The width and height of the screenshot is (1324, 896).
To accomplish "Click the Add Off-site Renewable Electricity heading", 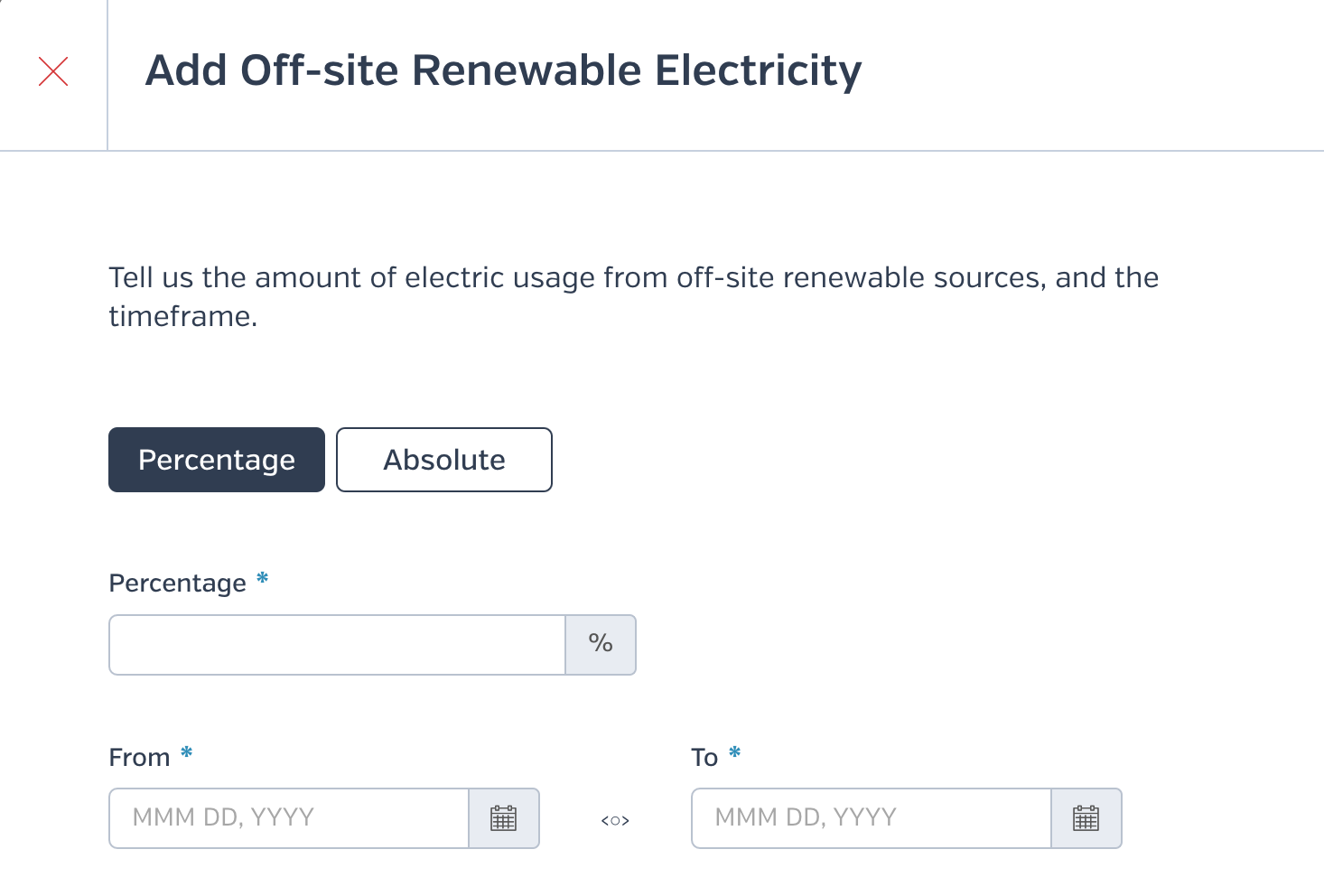I will click(x=504, y=71).
